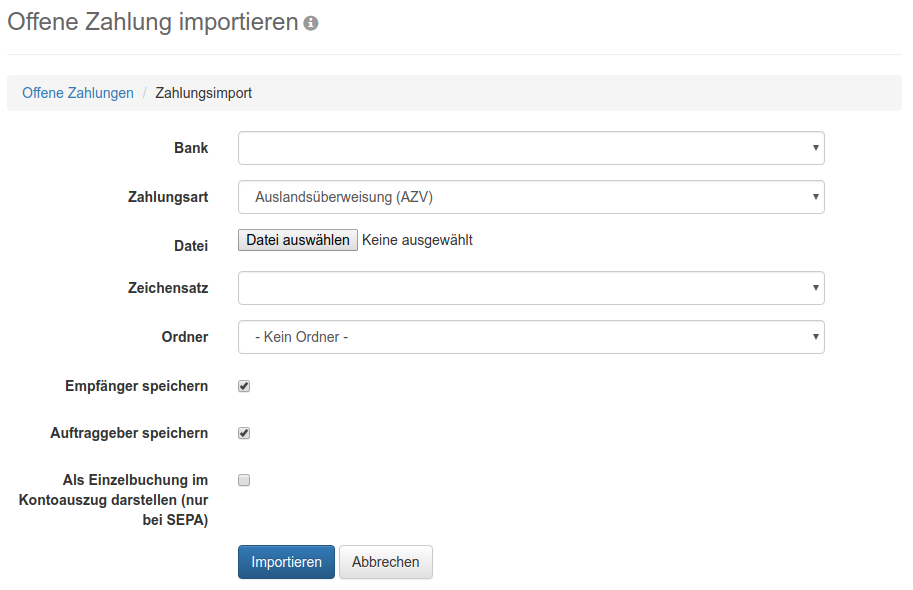The image size is (913, 590).
Task: Click the Zeichensatz field label
Action: [168, 288]
